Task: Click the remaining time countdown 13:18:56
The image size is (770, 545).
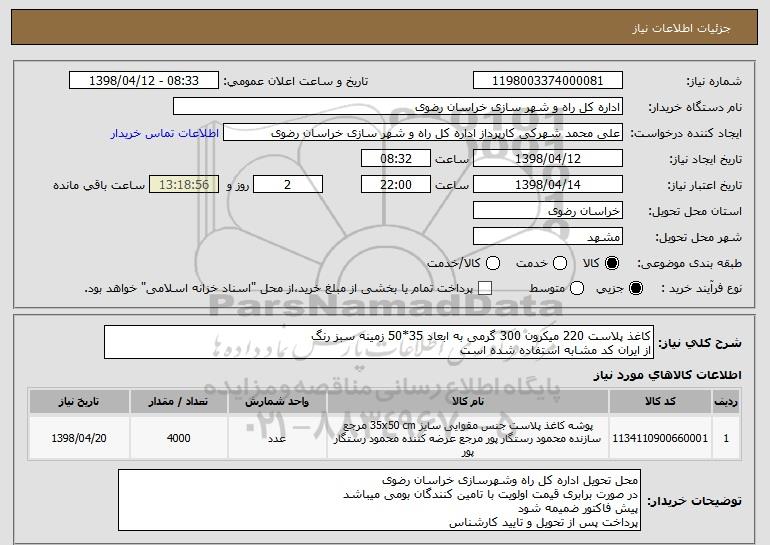Action: pos(184,185)
